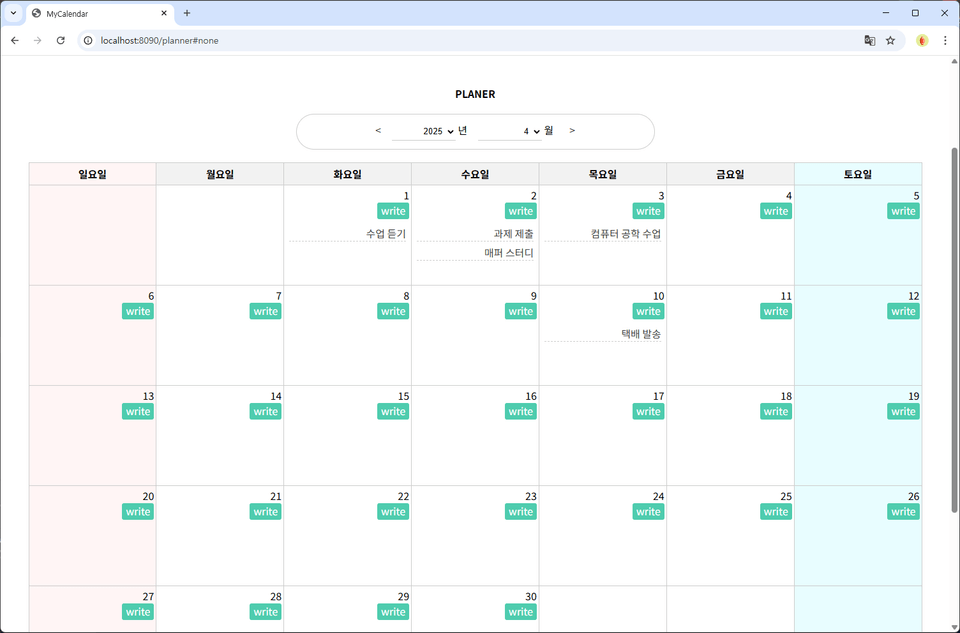Click write button for April 10
Screen dimensions: 960x633
(648, 312)
